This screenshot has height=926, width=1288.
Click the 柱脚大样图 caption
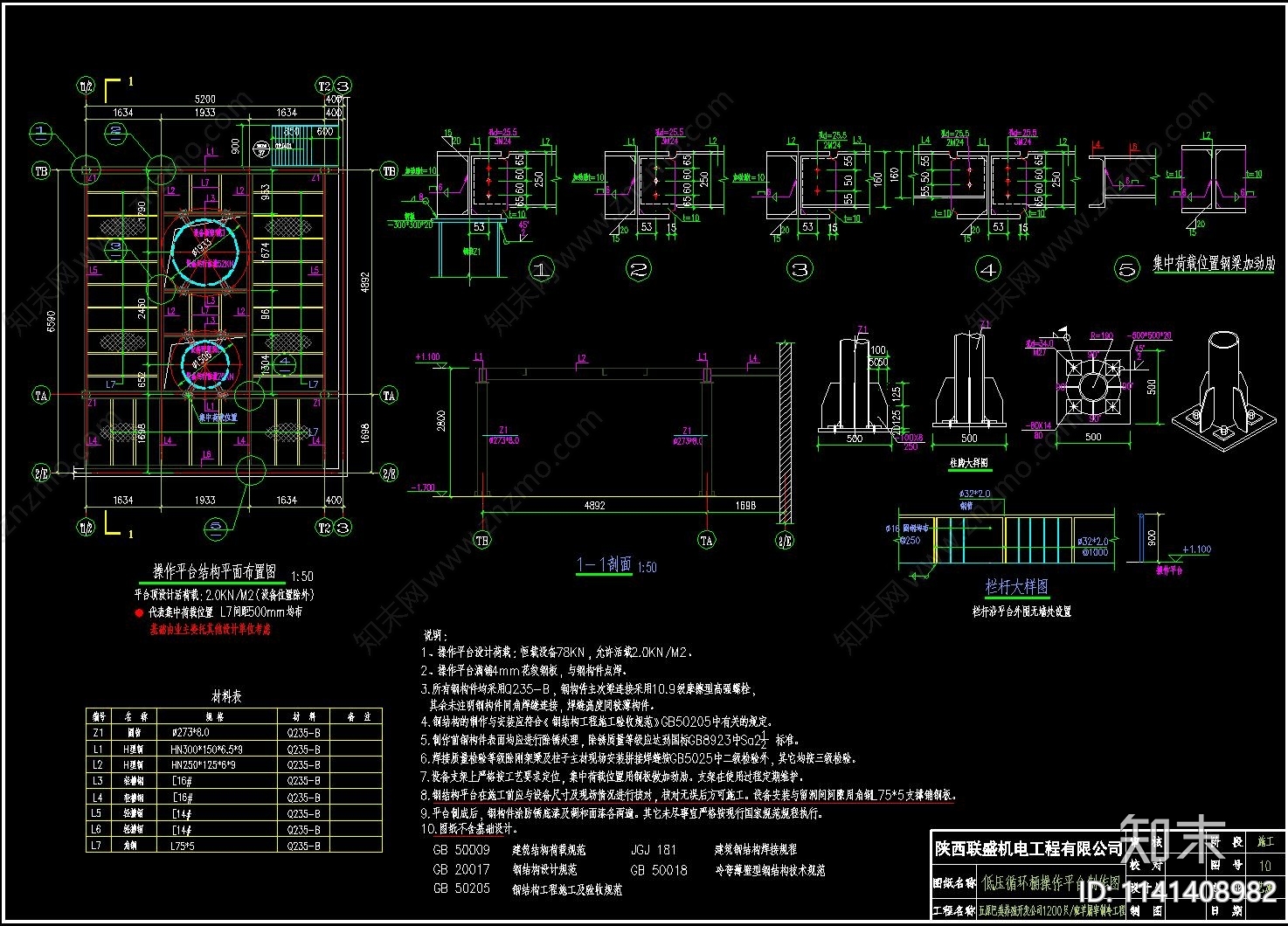968,464
